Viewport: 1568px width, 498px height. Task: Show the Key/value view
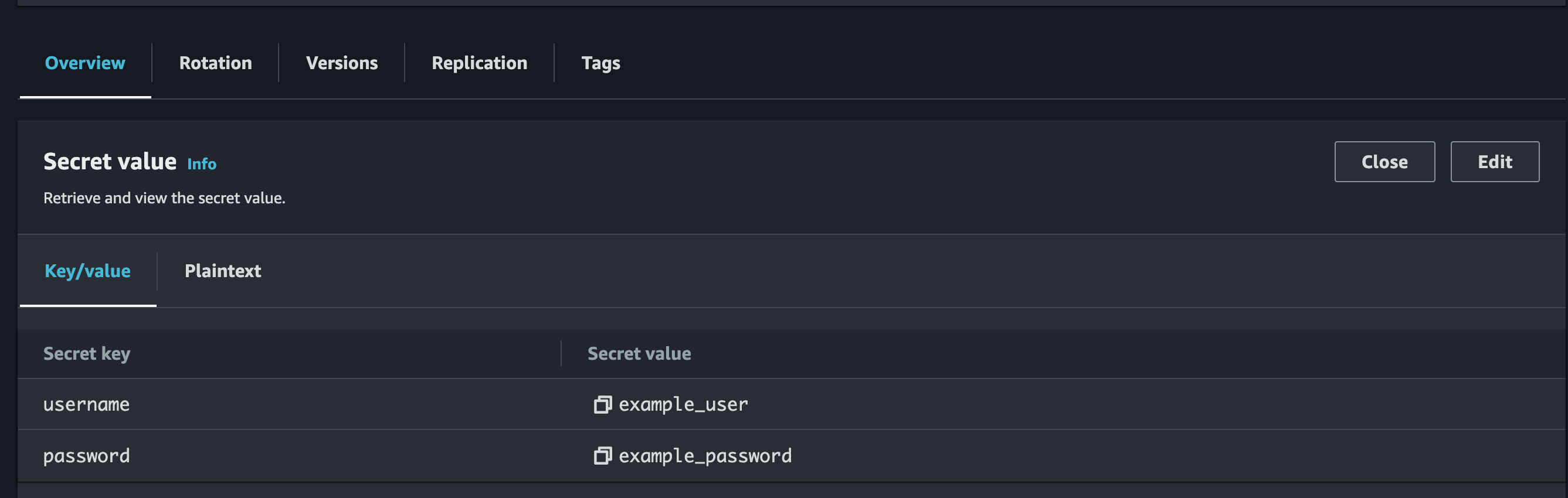(x=87, y=271)
